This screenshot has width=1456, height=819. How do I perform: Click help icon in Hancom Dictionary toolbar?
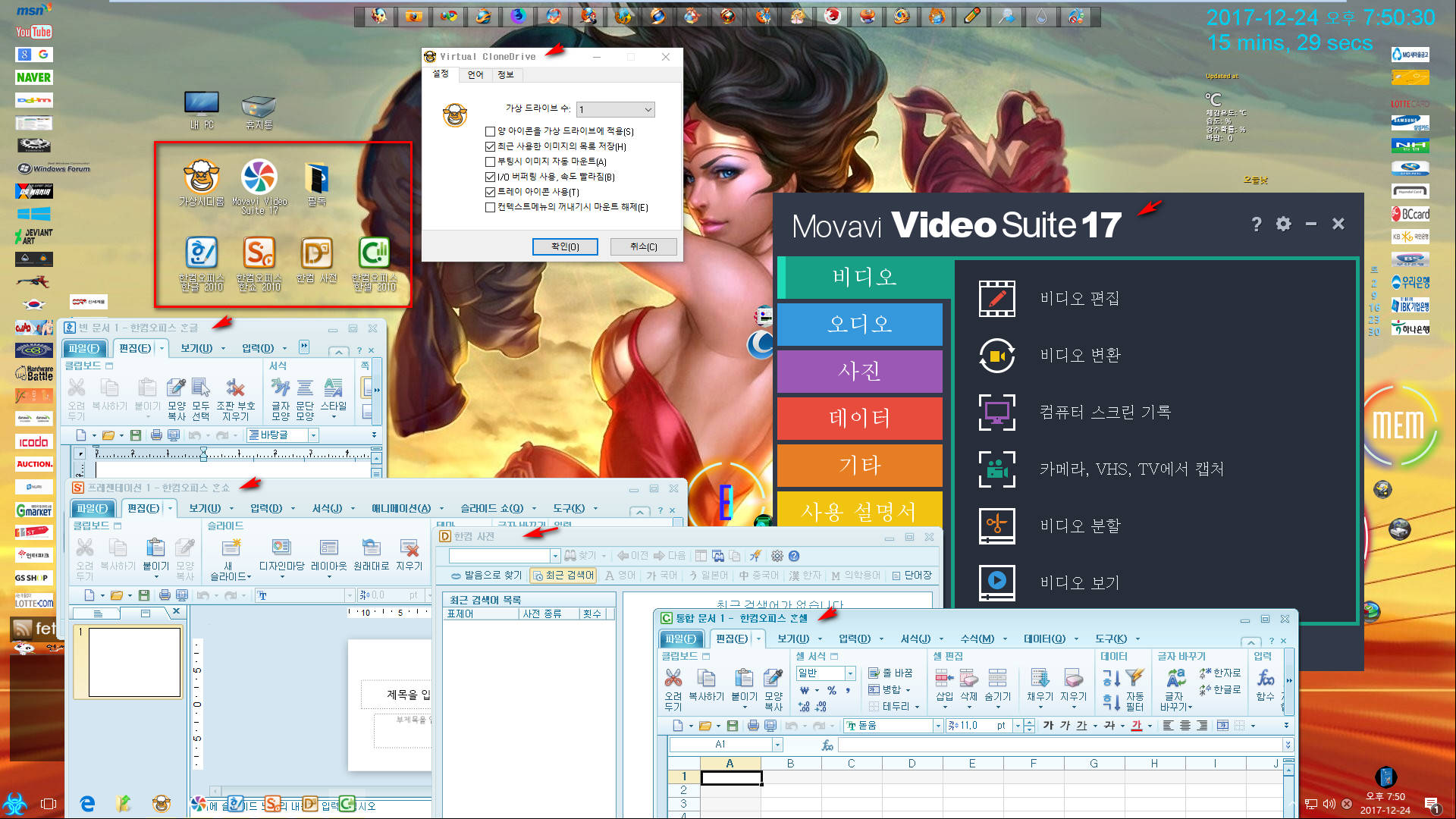coord(794,556)
